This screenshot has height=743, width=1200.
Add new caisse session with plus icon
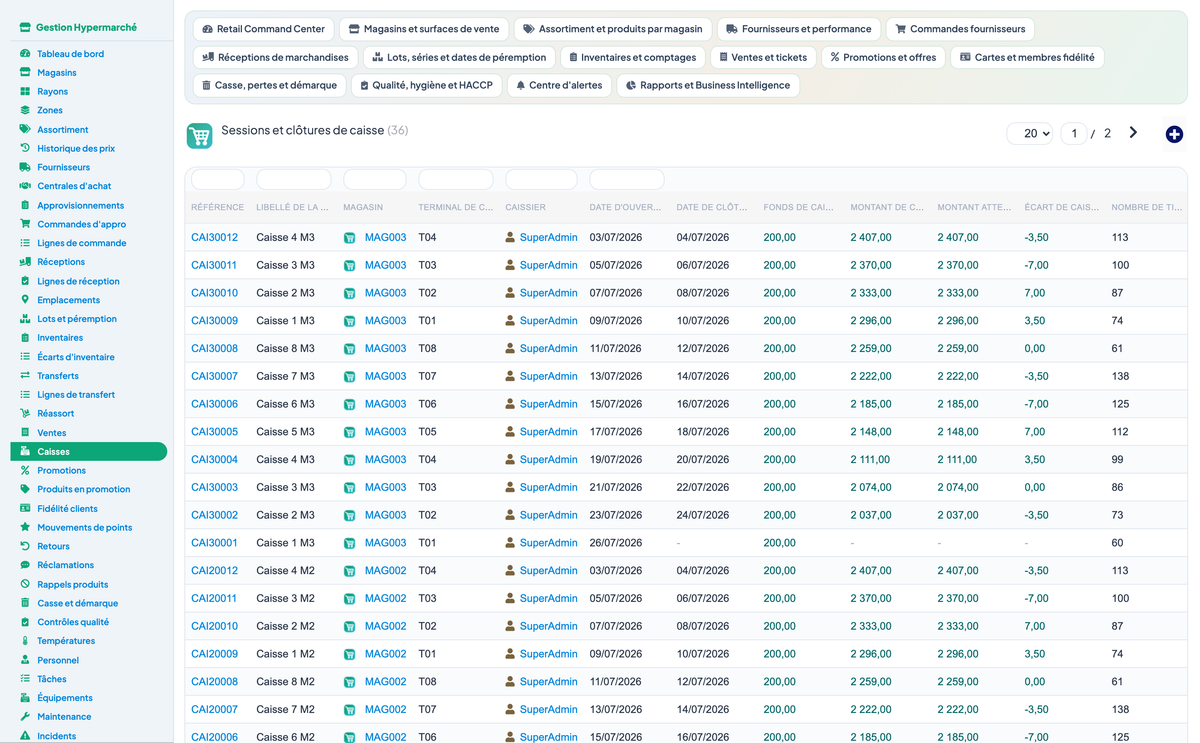tap(1174, 134)
